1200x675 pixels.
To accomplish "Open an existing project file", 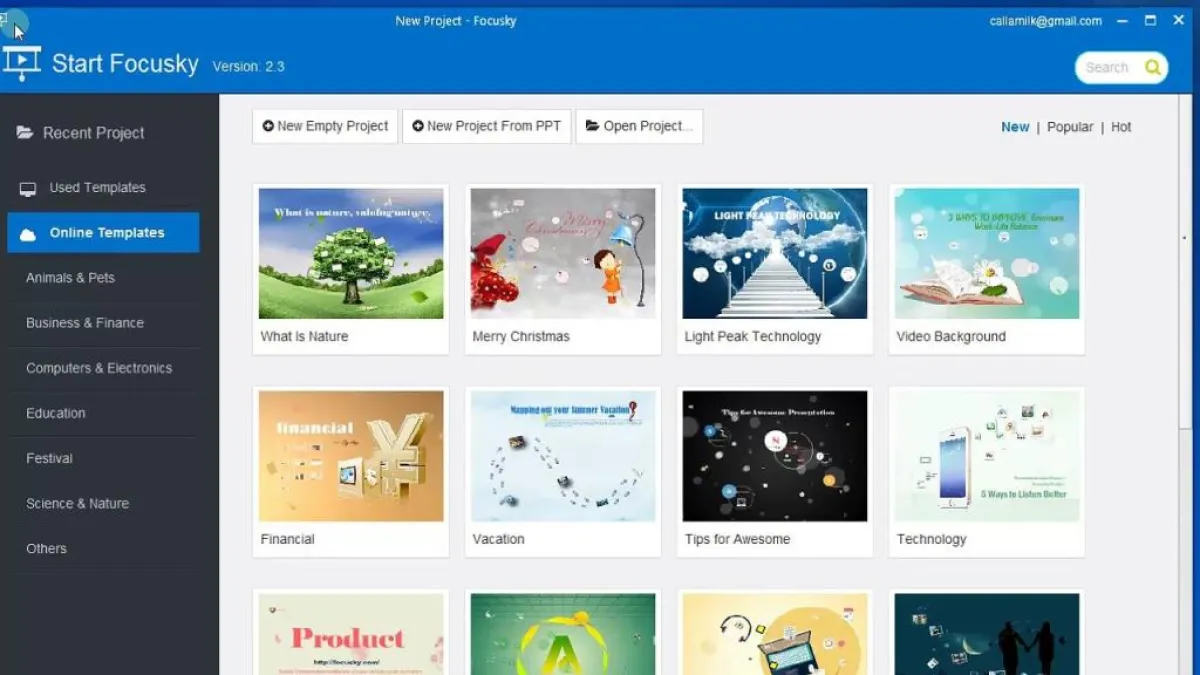I will [x=639, y=126].
